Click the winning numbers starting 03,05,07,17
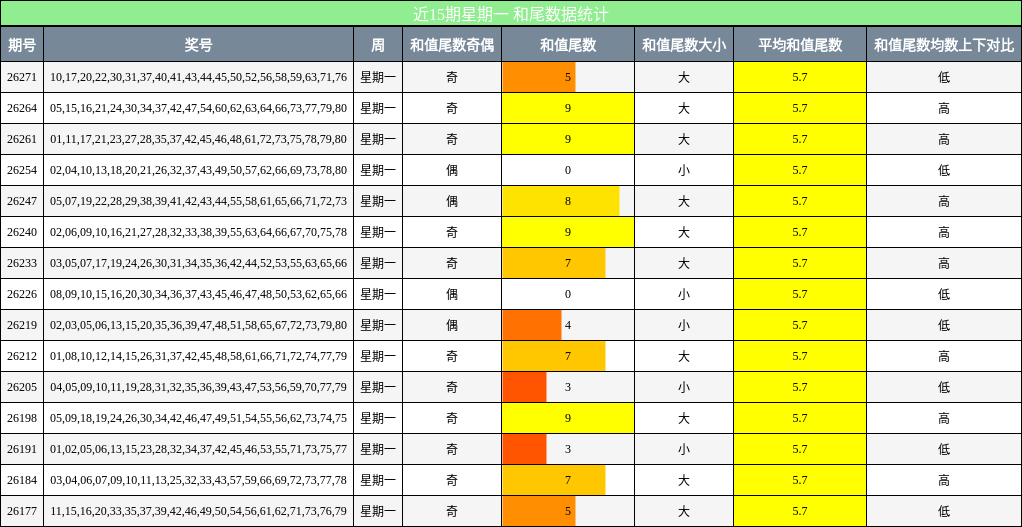Image resolution: width=1022 pixels, height=527 pixels. [x=198, y=263]
